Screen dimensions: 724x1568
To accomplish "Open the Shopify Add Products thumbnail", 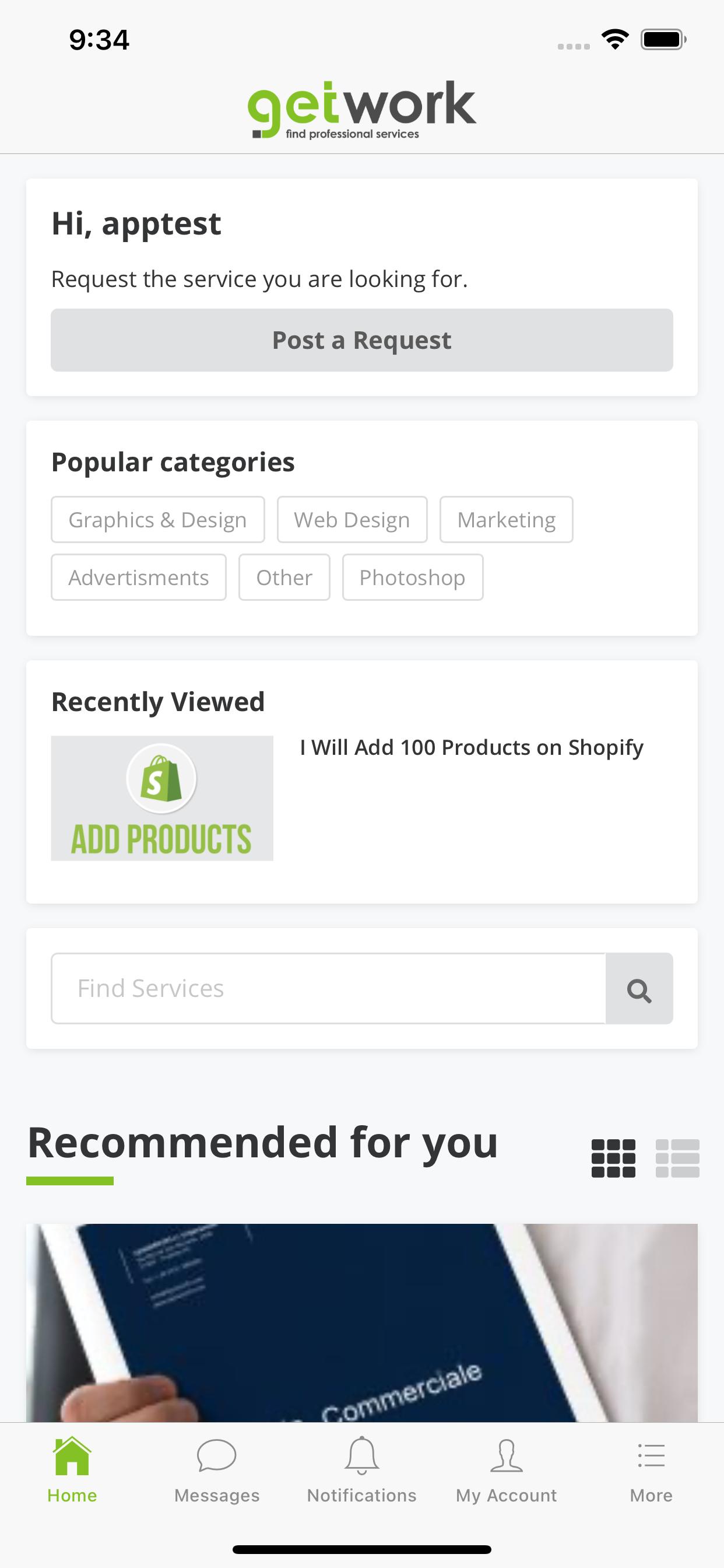I will tap(162, 798).
